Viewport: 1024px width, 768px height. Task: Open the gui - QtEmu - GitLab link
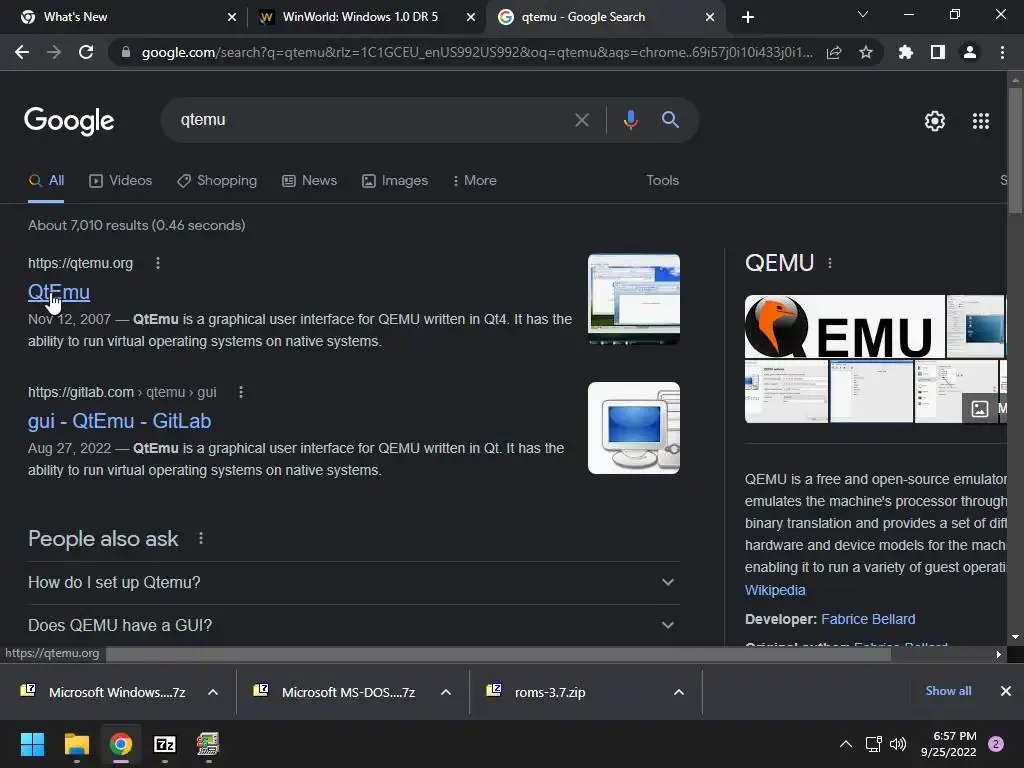point(120,421)
